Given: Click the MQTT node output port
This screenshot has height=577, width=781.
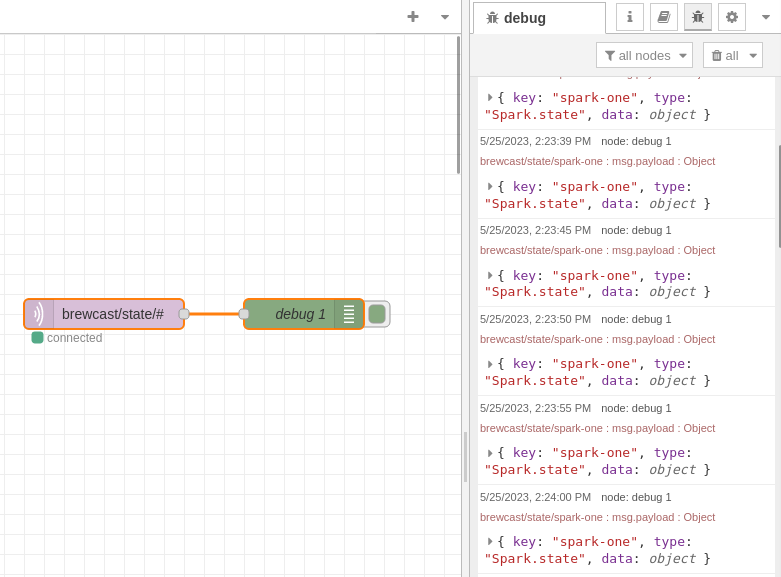Looking at the screenshot, I should click(184, 314).
